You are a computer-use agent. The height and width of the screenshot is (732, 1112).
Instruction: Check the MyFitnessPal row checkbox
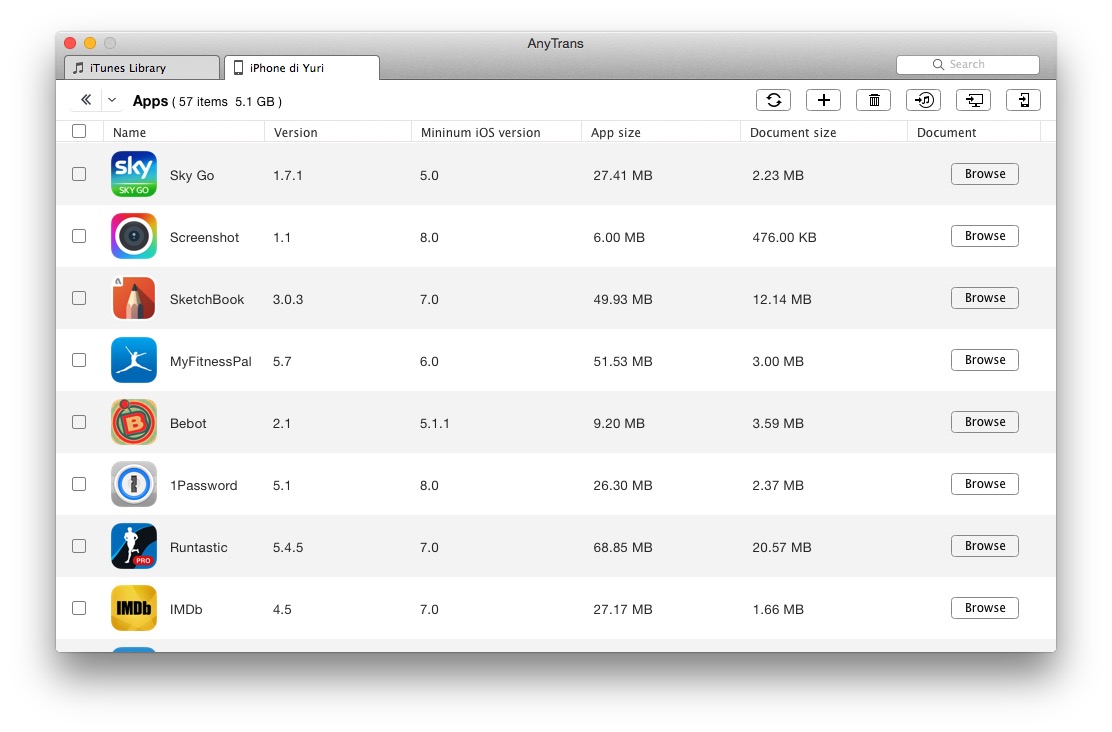point(79,360)
